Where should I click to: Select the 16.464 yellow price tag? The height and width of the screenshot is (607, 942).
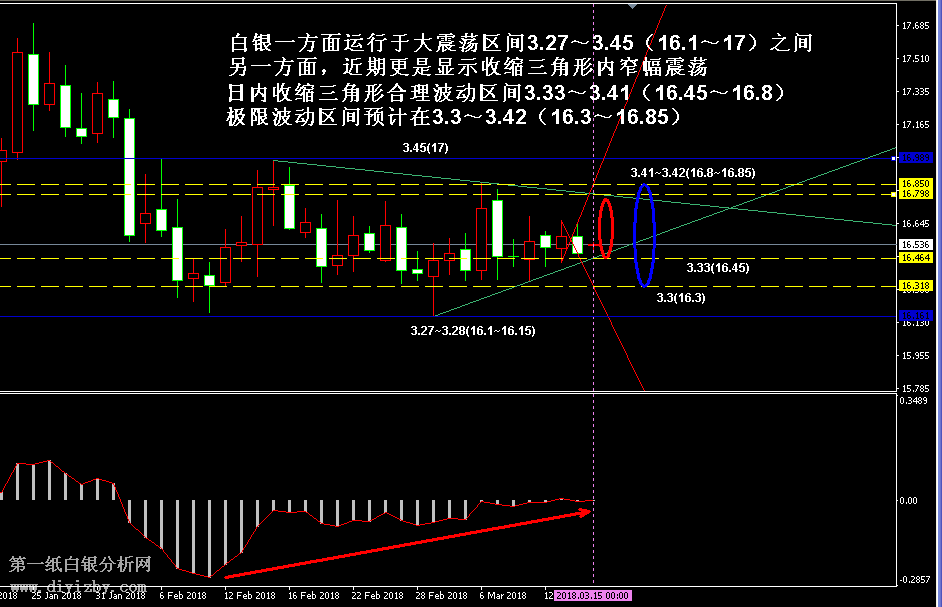tap(915, 258)
